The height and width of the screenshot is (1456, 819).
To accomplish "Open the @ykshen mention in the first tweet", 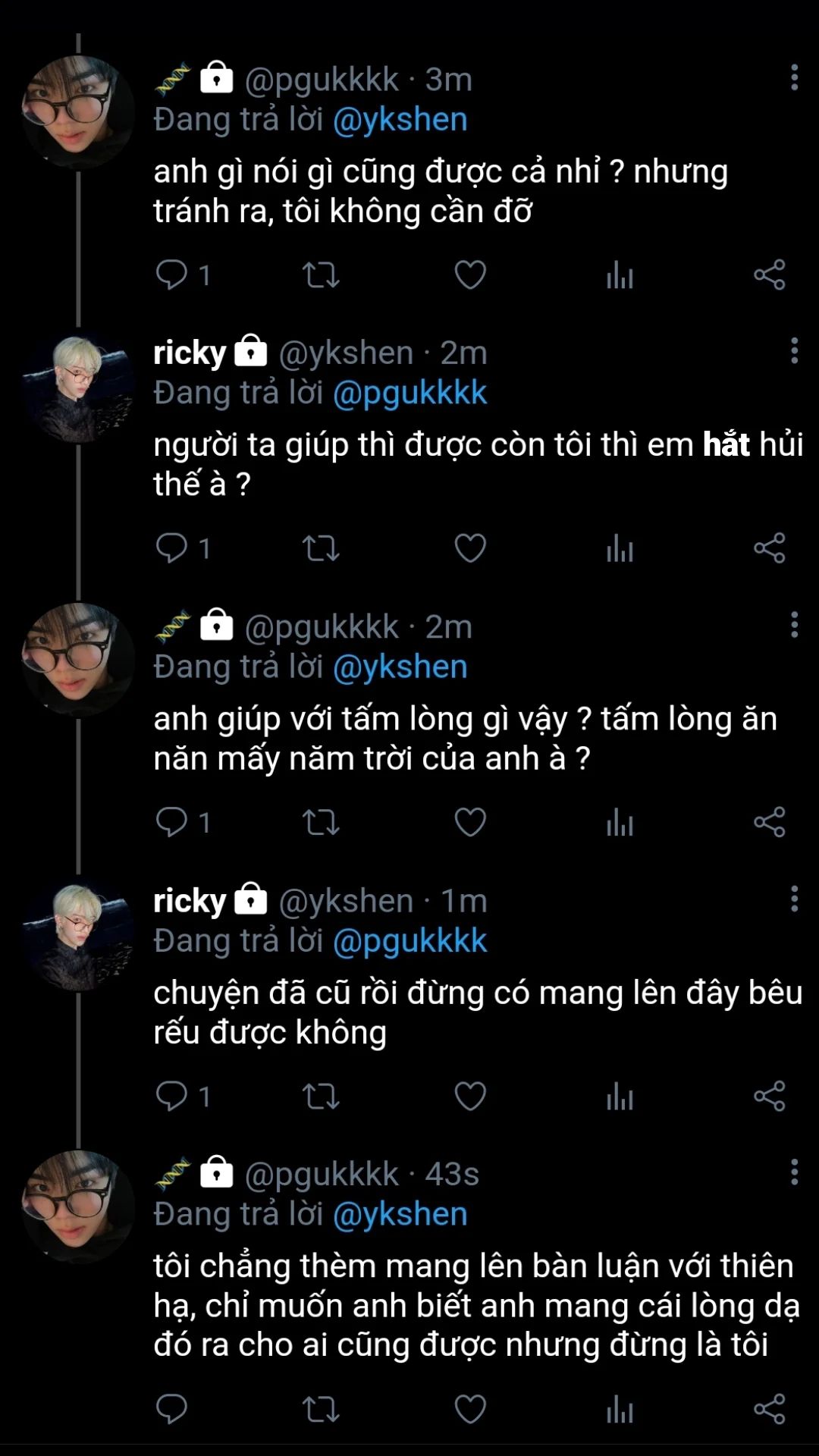I will (400, 120).
